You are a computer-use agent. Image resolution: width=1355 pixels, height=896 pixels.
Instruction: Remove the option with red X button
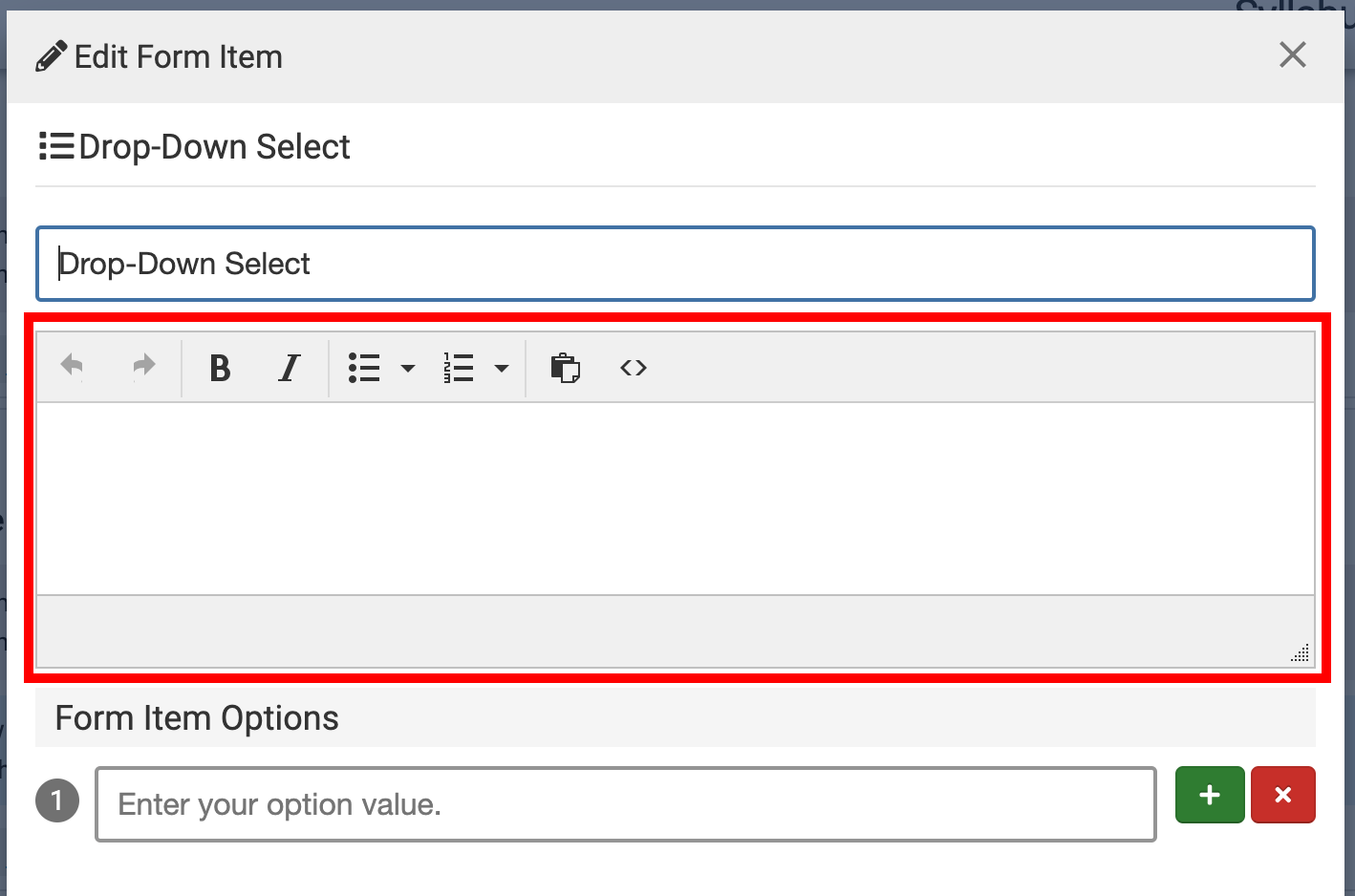(1282, 795)
